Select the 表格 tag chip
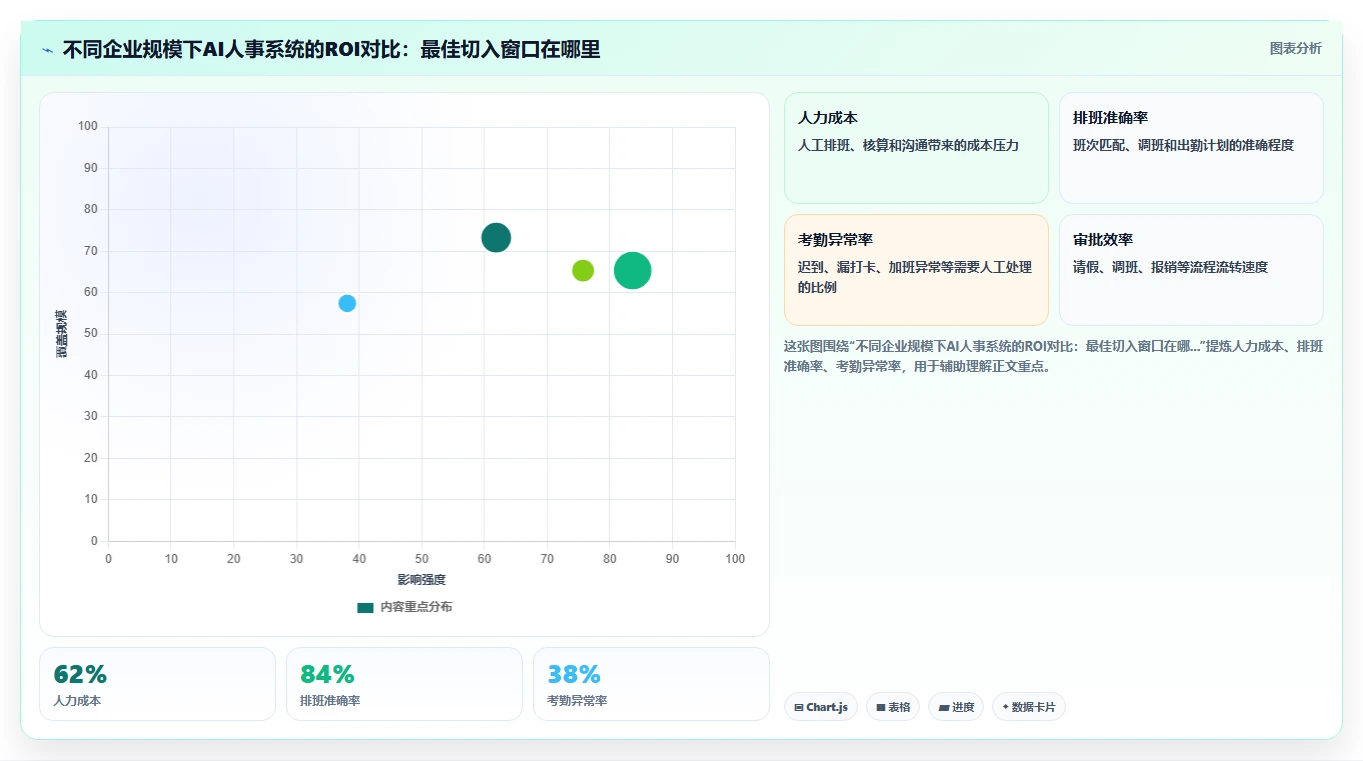Image resolution: width=1363 pixels, height=761 pixels. [x=893, y=707]
